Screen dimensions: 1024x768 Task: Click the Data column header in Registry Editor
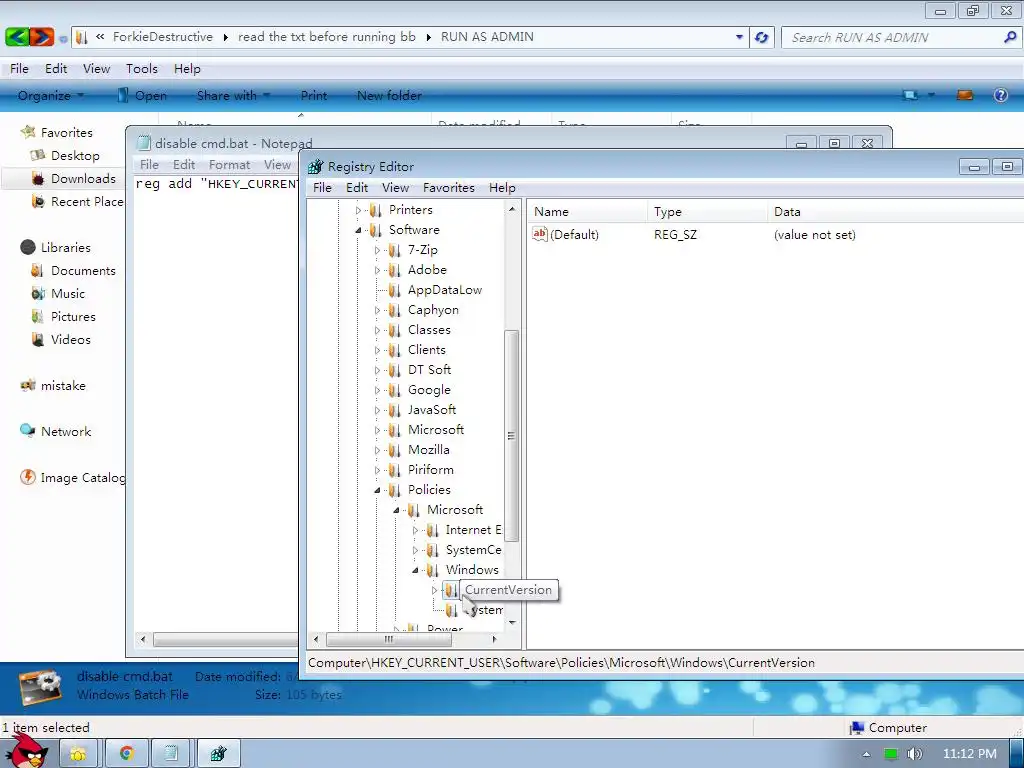point(895,212)
